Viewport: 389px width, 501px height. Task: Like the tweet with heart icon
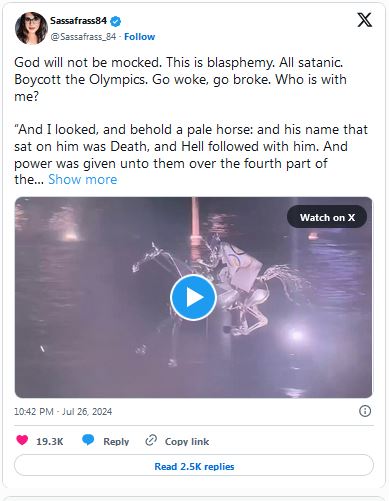click(x=22, y=440)
